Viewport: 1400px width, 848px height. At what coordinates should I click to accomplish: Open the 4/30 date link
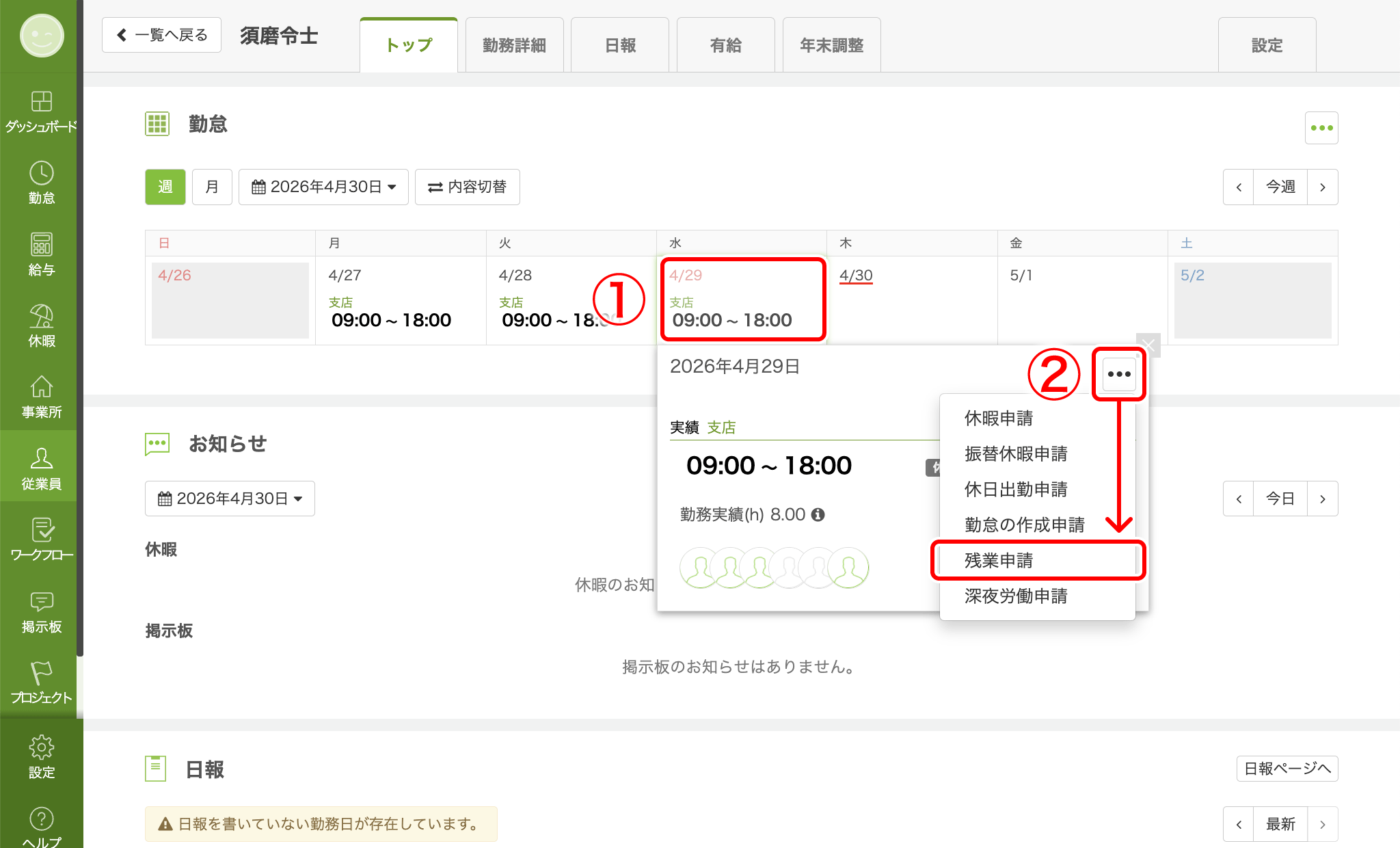tap(856, 276)
